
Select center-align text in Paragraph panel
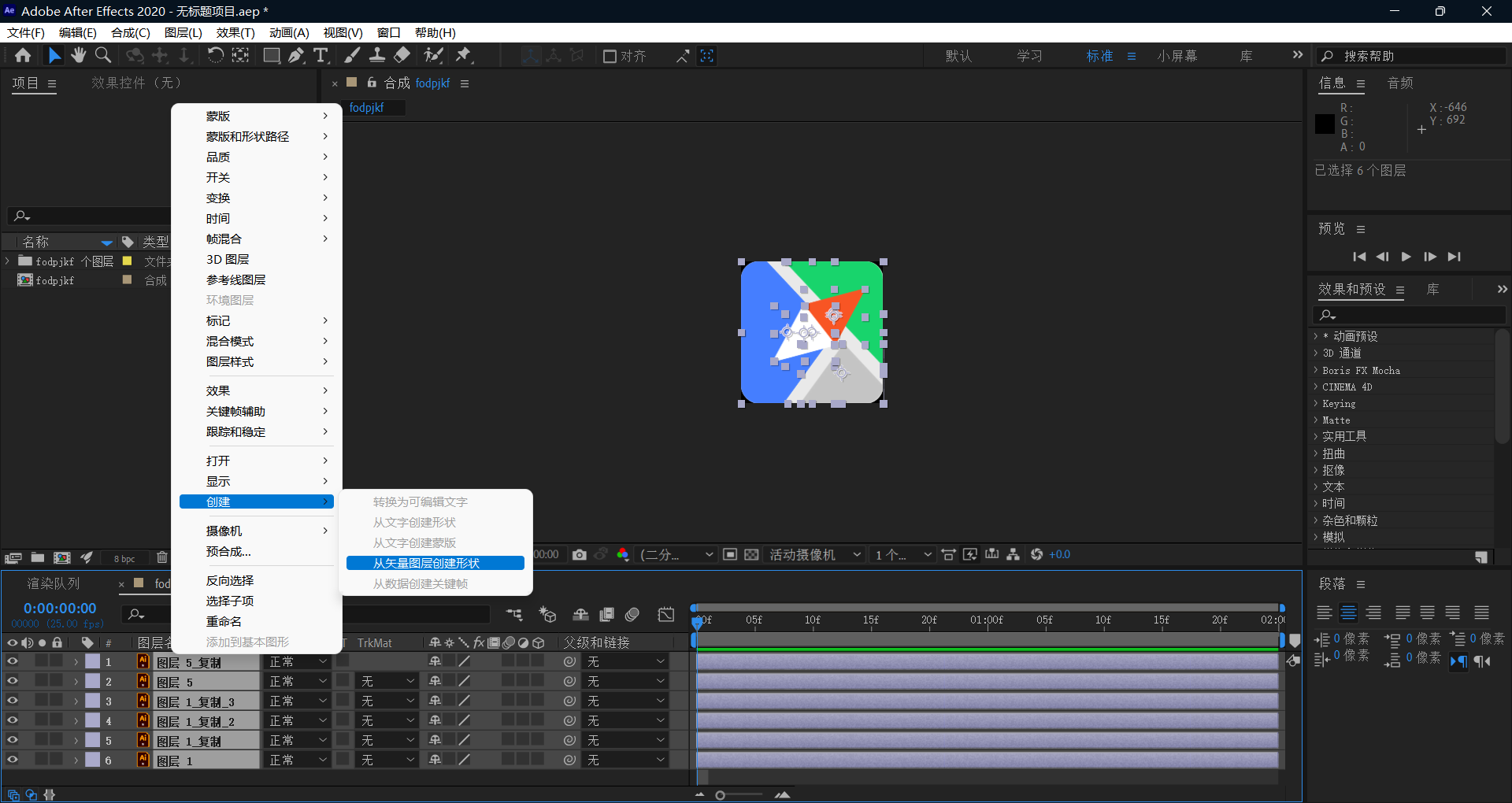coord(1349,613)
